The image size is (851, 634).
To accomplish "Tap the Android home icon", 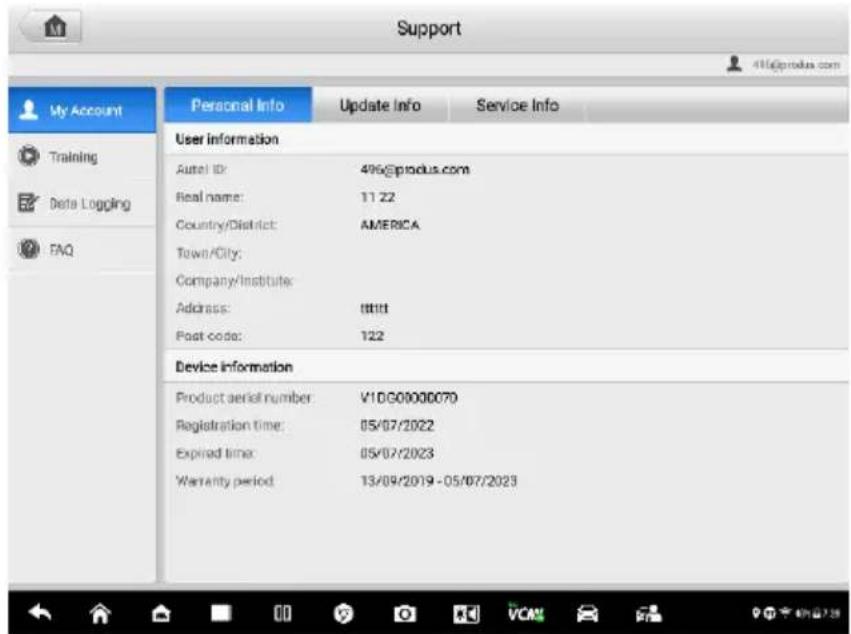I will click(100, 613).
